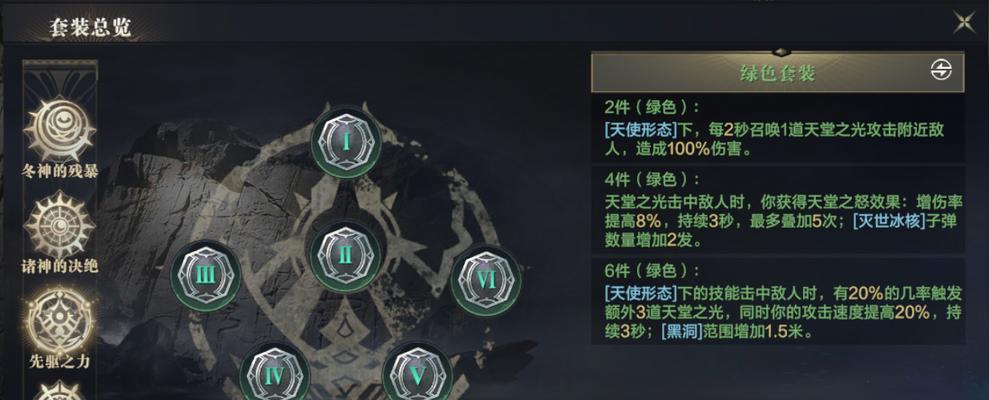The image size is (989, 400).
Task: Select the 4件（绿色） bonus entry
Action: click(777, 210)
